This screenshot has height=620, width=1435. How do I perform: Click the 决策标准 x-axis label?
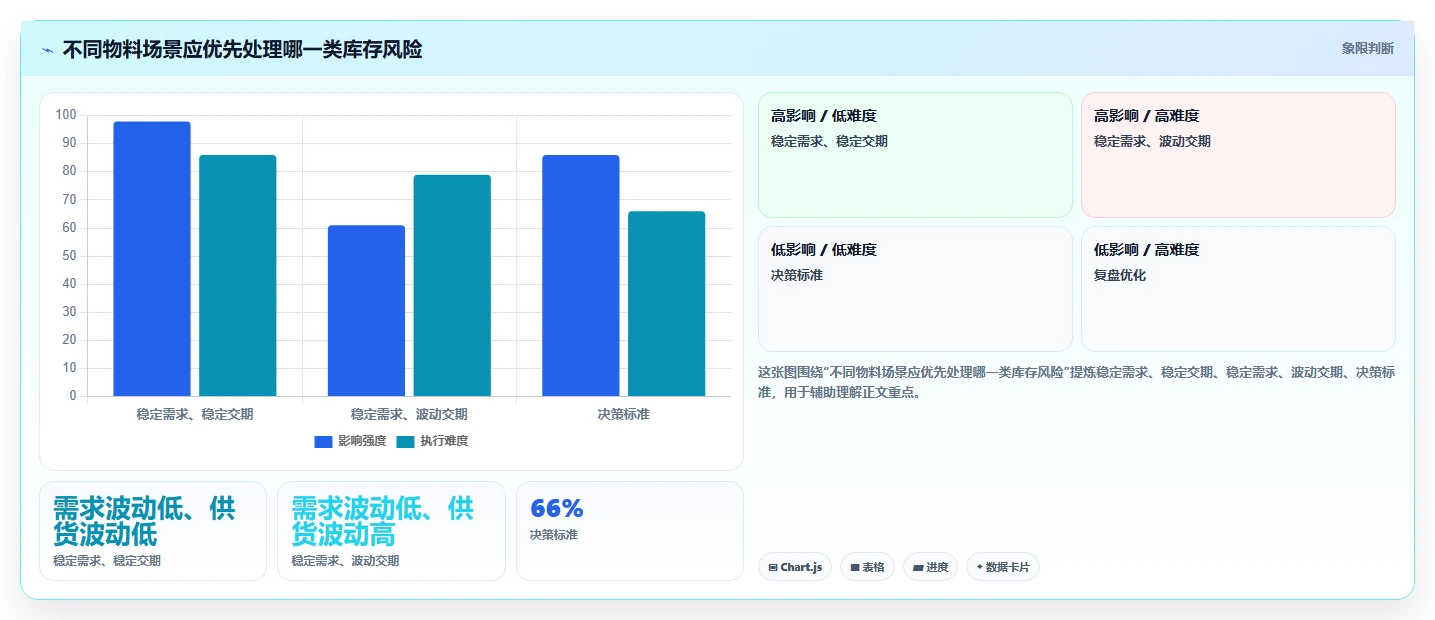(x=624, y=414)
